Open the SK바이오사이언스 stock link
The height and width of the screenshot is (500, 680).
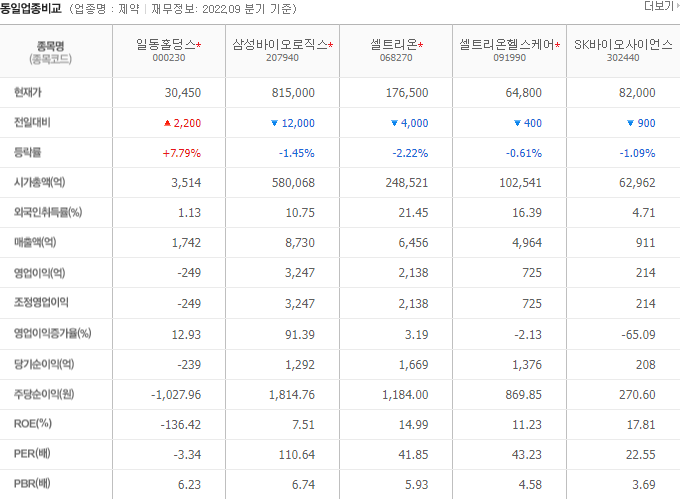pyautogui.click(x=623, y=44)
